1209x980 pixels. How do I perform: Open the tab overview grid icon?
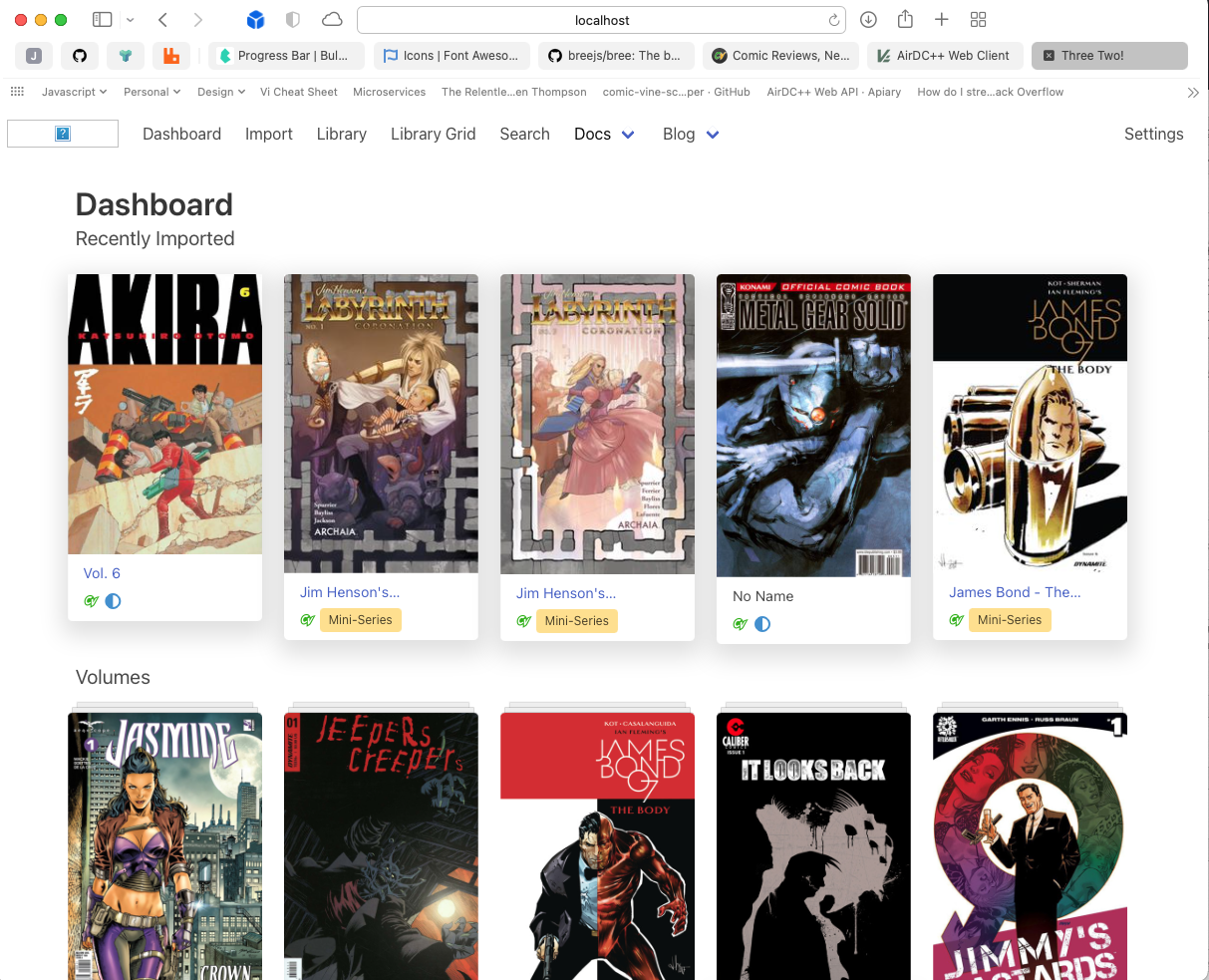978,20
